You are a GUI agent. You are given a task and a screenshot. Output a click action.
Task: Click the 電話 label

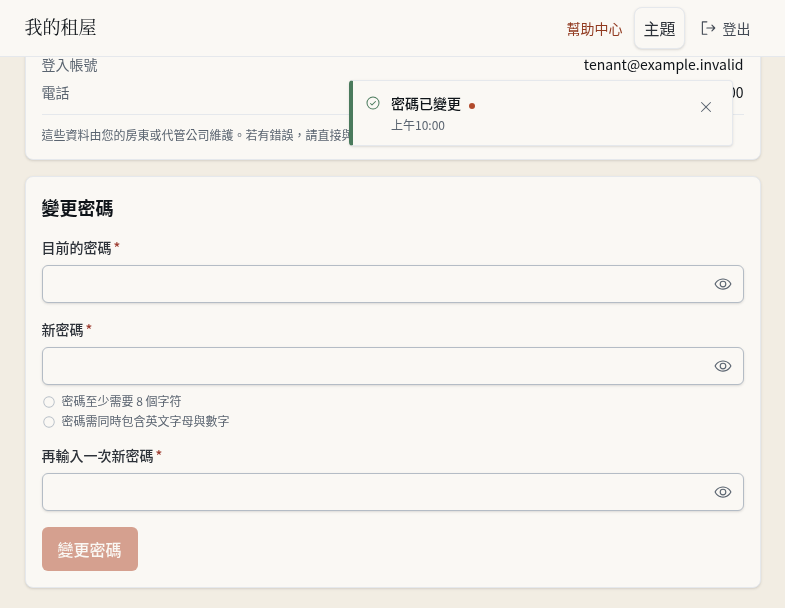click(55, 93)
